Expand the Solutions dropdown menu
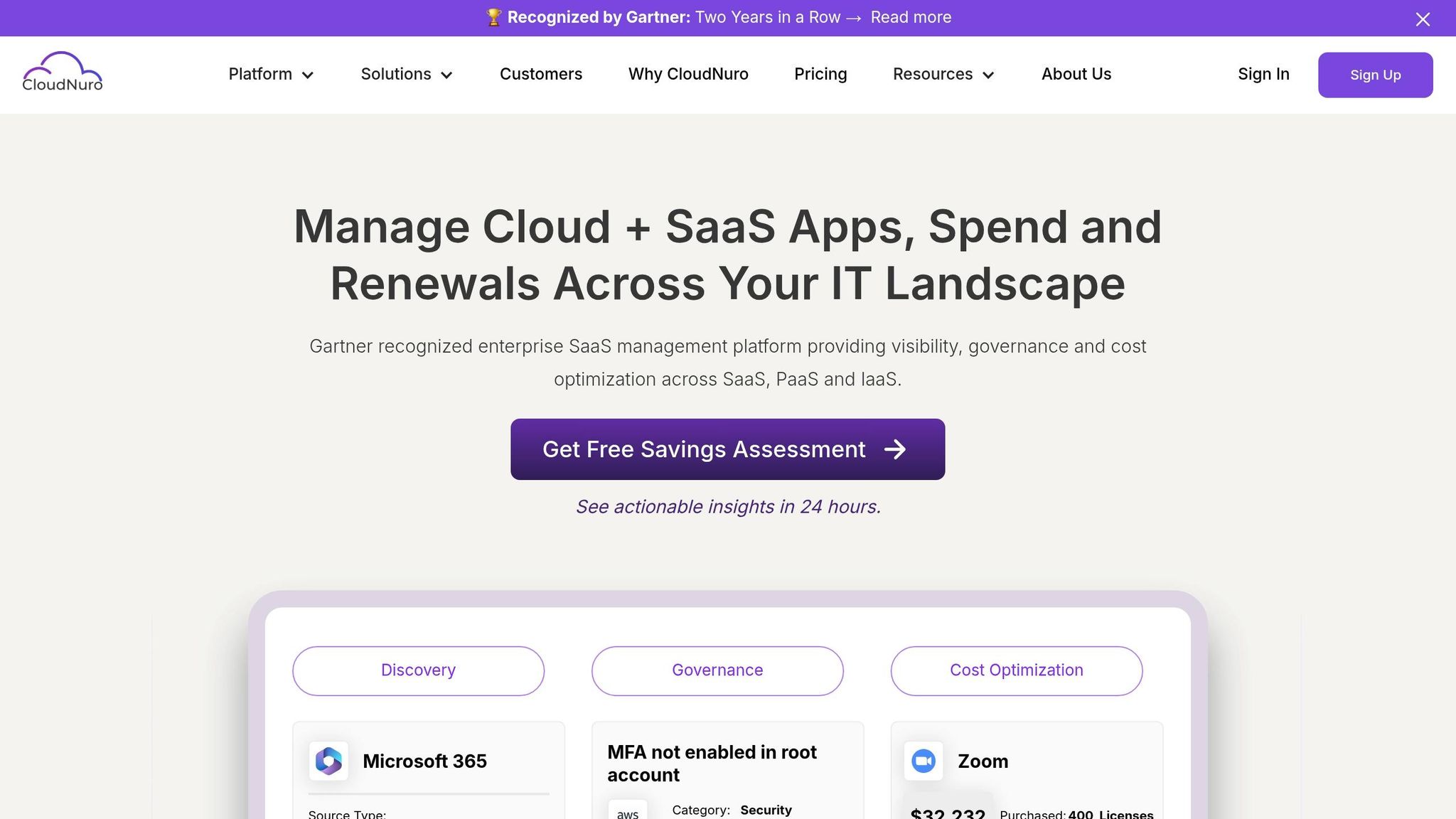The image size is (1456, 819). [407, 75]
